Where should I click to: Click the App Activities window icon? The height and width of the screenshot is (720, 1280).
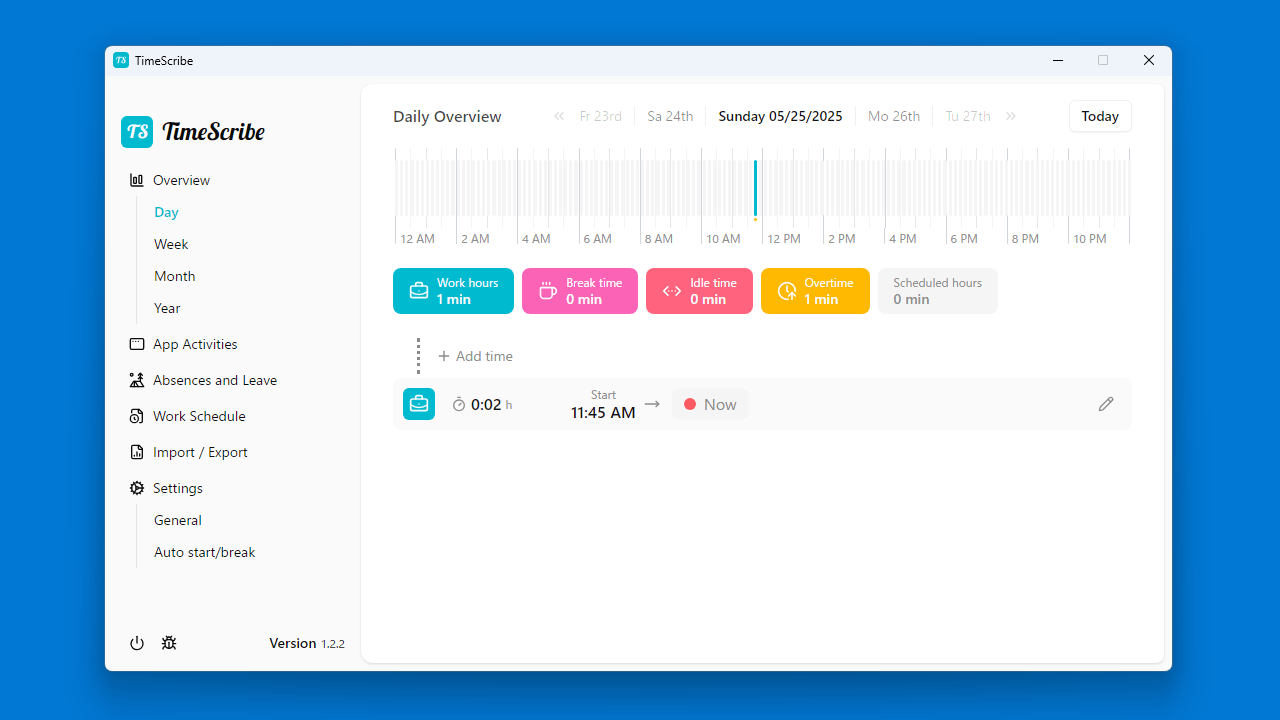[137, 344]
